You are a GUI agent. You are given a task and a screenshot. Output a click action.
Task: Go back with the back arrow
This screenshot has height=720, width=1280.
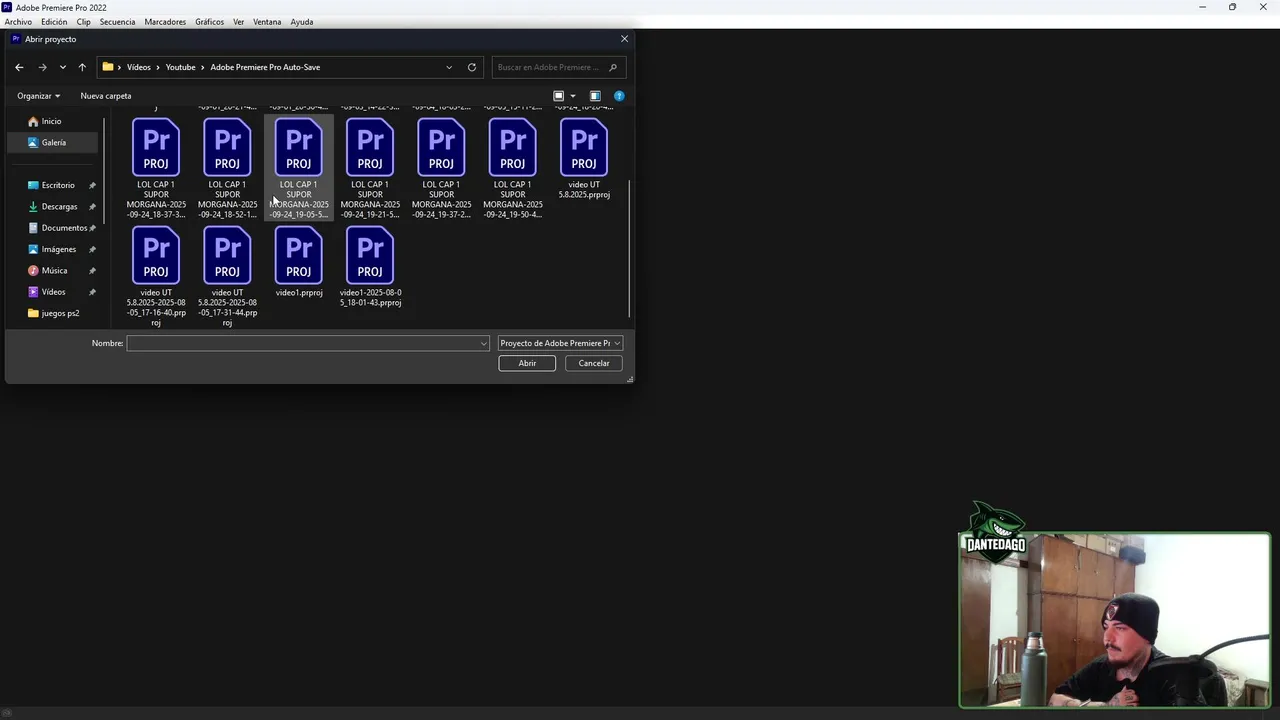[x=19, y=67]
